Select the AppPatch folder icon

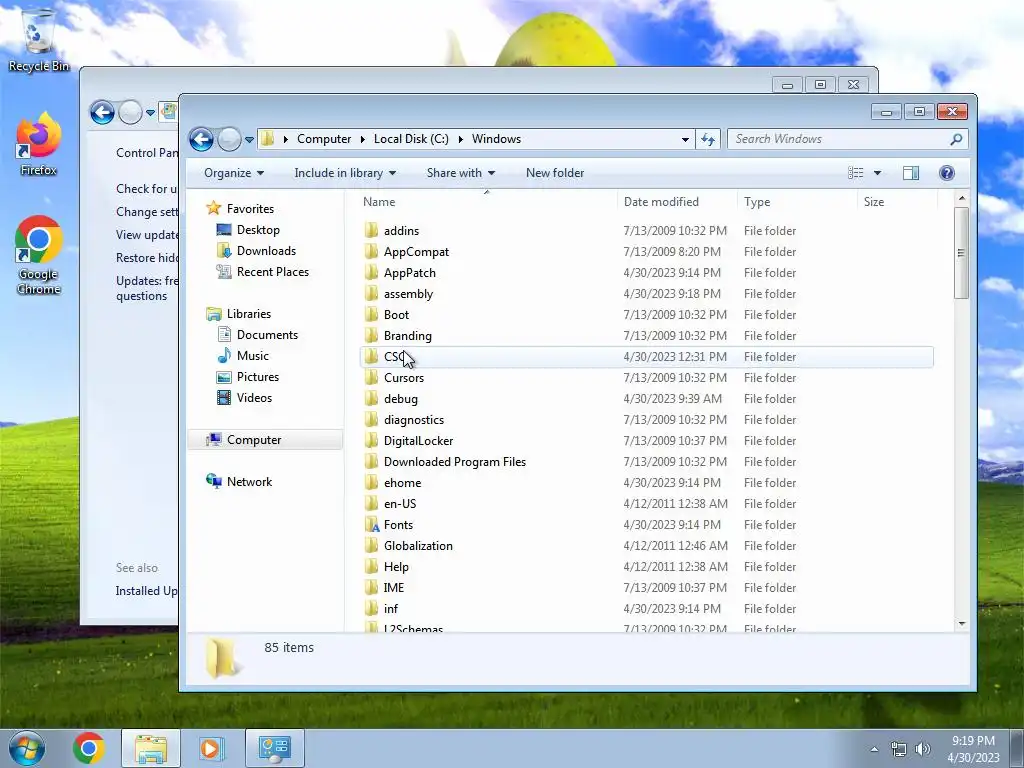[371, 272]
